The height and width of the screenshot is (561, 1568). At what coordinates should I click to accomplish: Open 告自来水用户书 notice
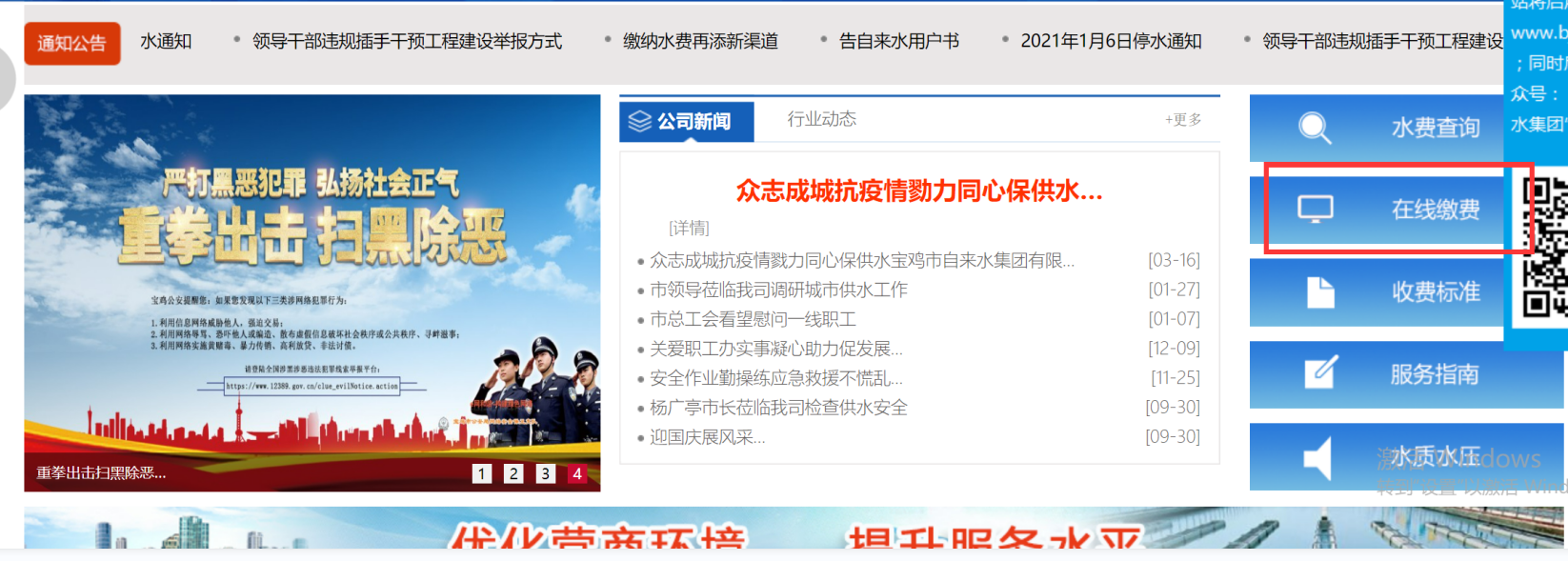click(899, 41)
